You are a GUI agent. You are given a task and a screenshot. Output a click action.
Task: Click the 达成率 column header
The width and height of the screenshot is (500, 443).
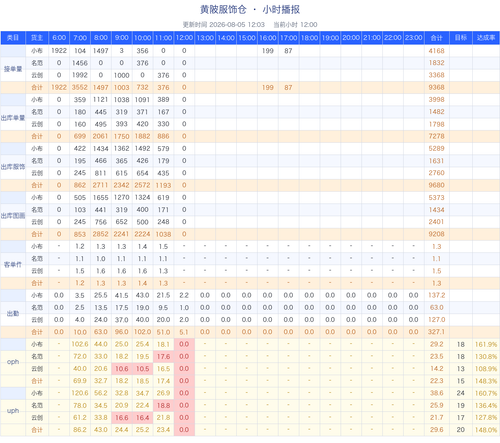(x=486, y=38)
